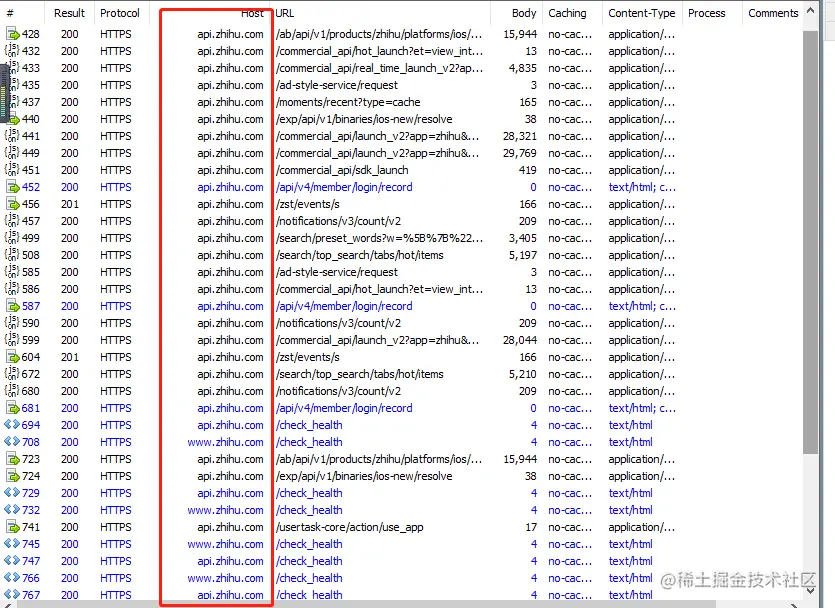Click body size 5,210 in row 672
This screenshot has width=835, height=608.
[x=522, y=374]
